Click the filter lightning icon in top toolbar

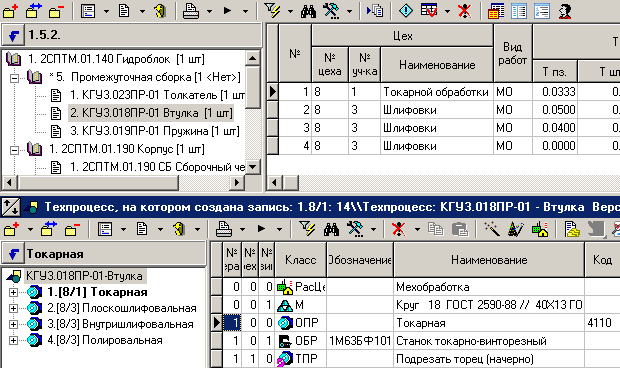(272, 11)
